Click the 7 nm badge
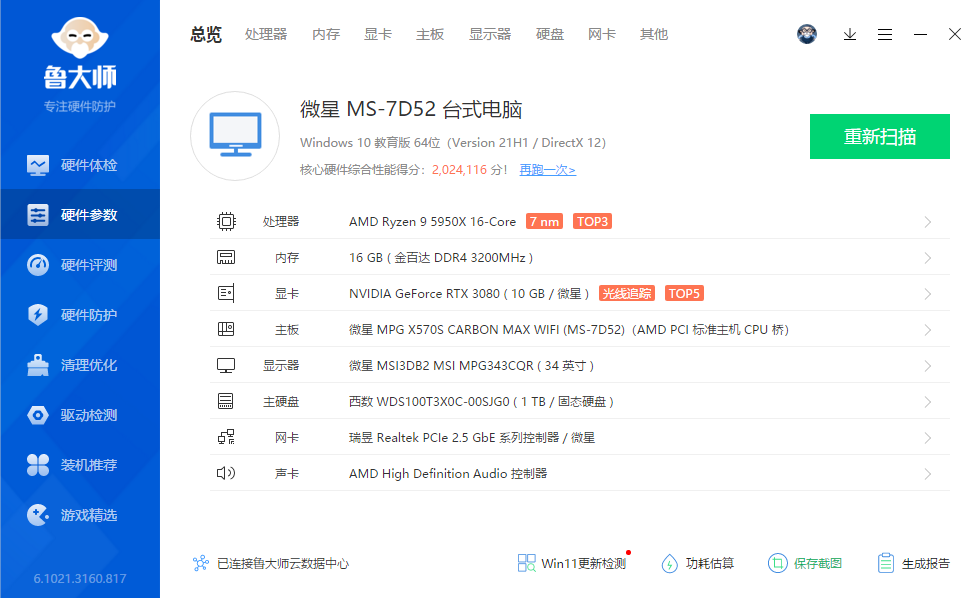979x598 pixels. [x=544, y=222]
